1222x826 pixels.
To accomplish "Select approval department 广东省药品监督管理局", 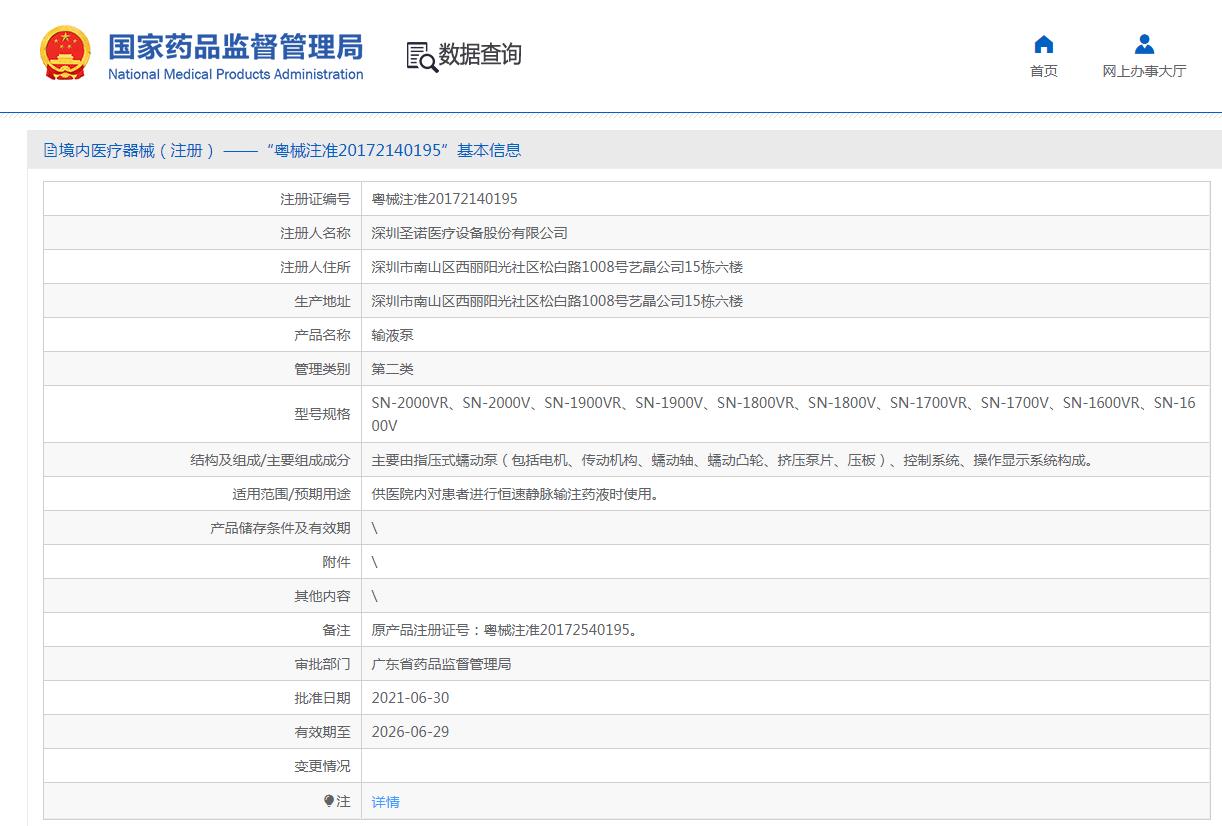I will (441, 664).
